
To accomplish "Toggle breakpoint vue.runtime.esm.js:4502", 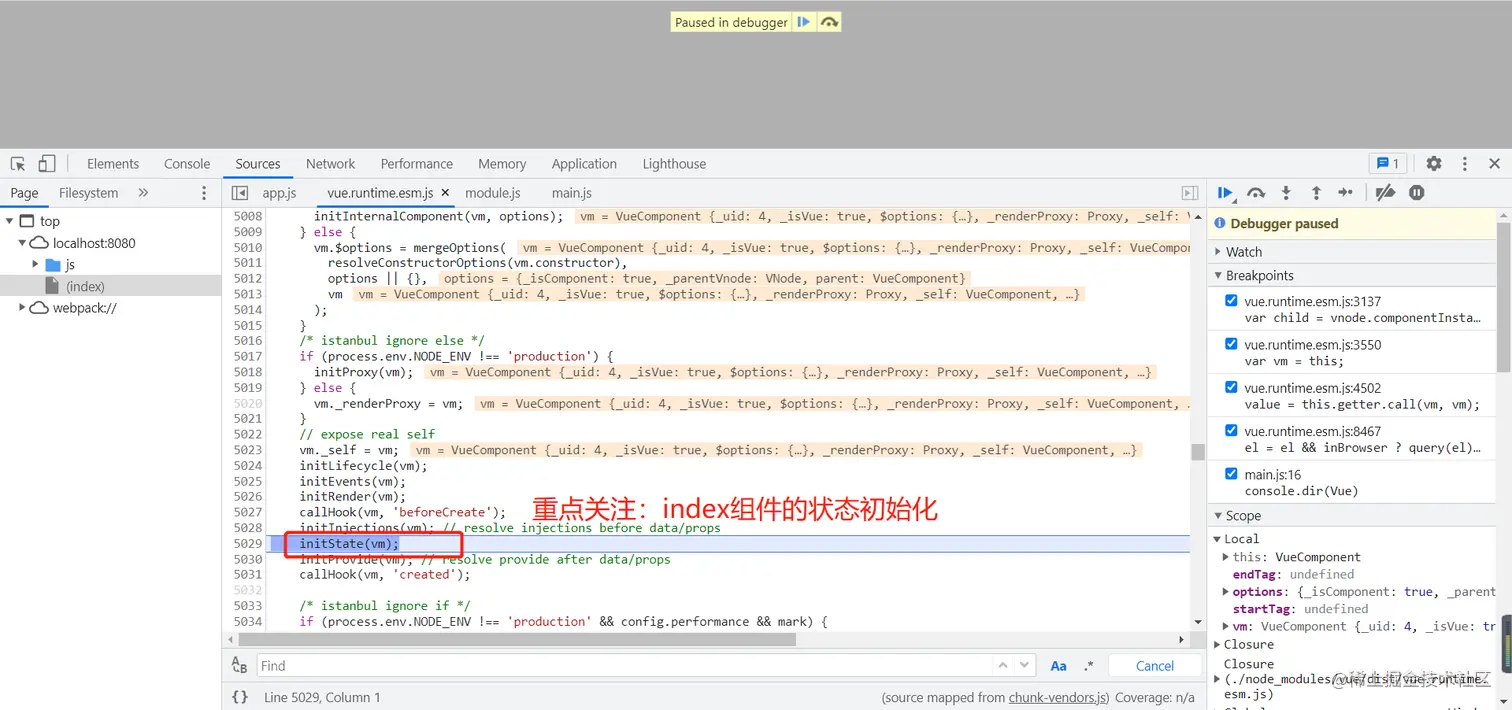I will coord(1231,387).
